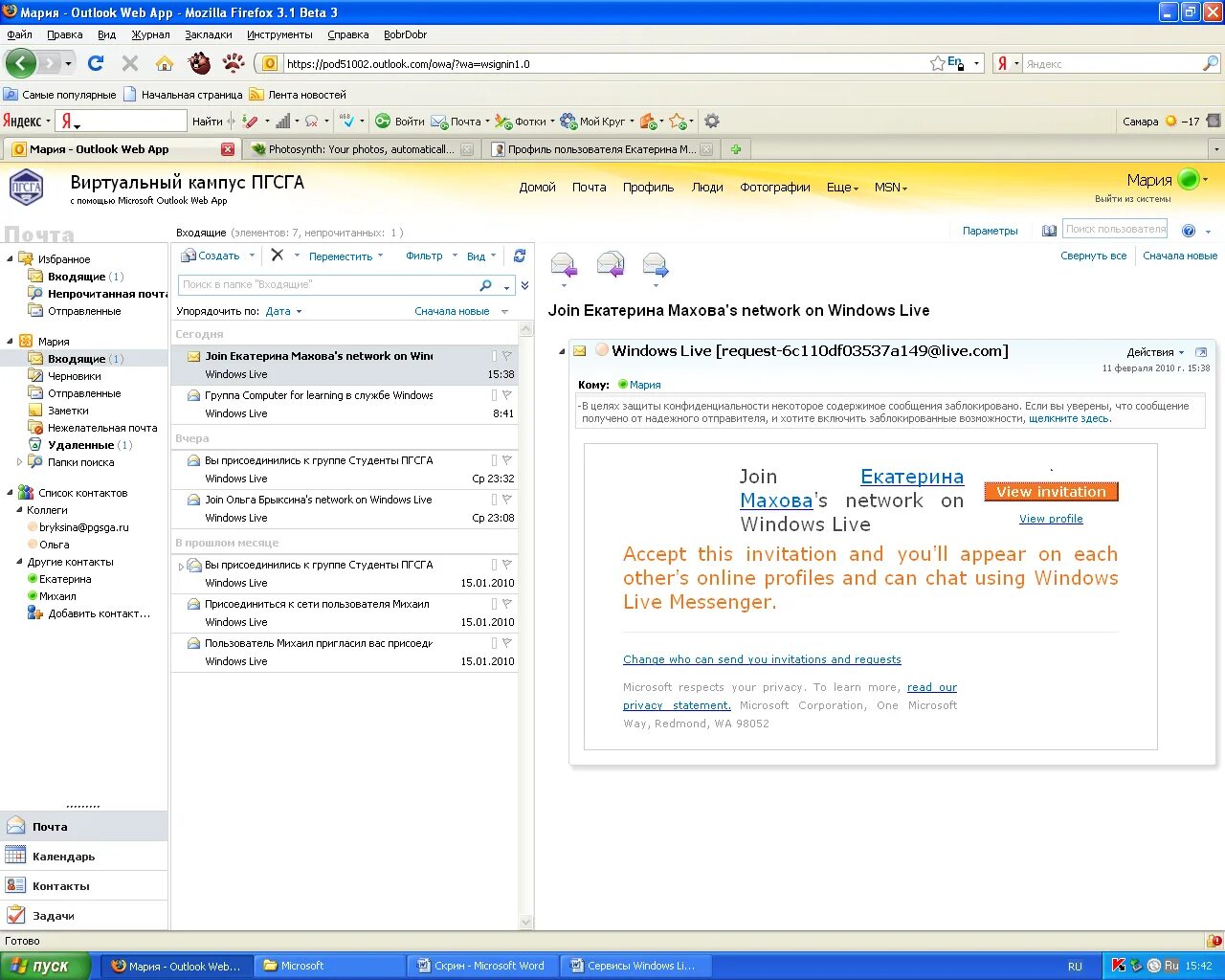Image resolution: width=1225 pixels, height=980 pixels.
Task: Select Удаленные folder in Мария tree
Action: point(80,445)
